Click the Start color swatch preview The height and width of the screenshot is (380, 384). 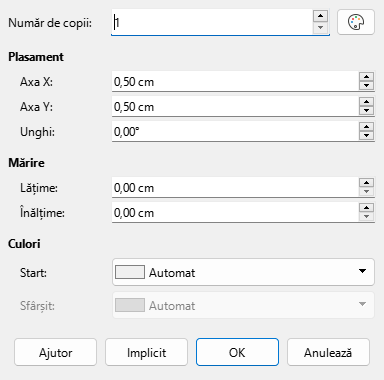130,272
